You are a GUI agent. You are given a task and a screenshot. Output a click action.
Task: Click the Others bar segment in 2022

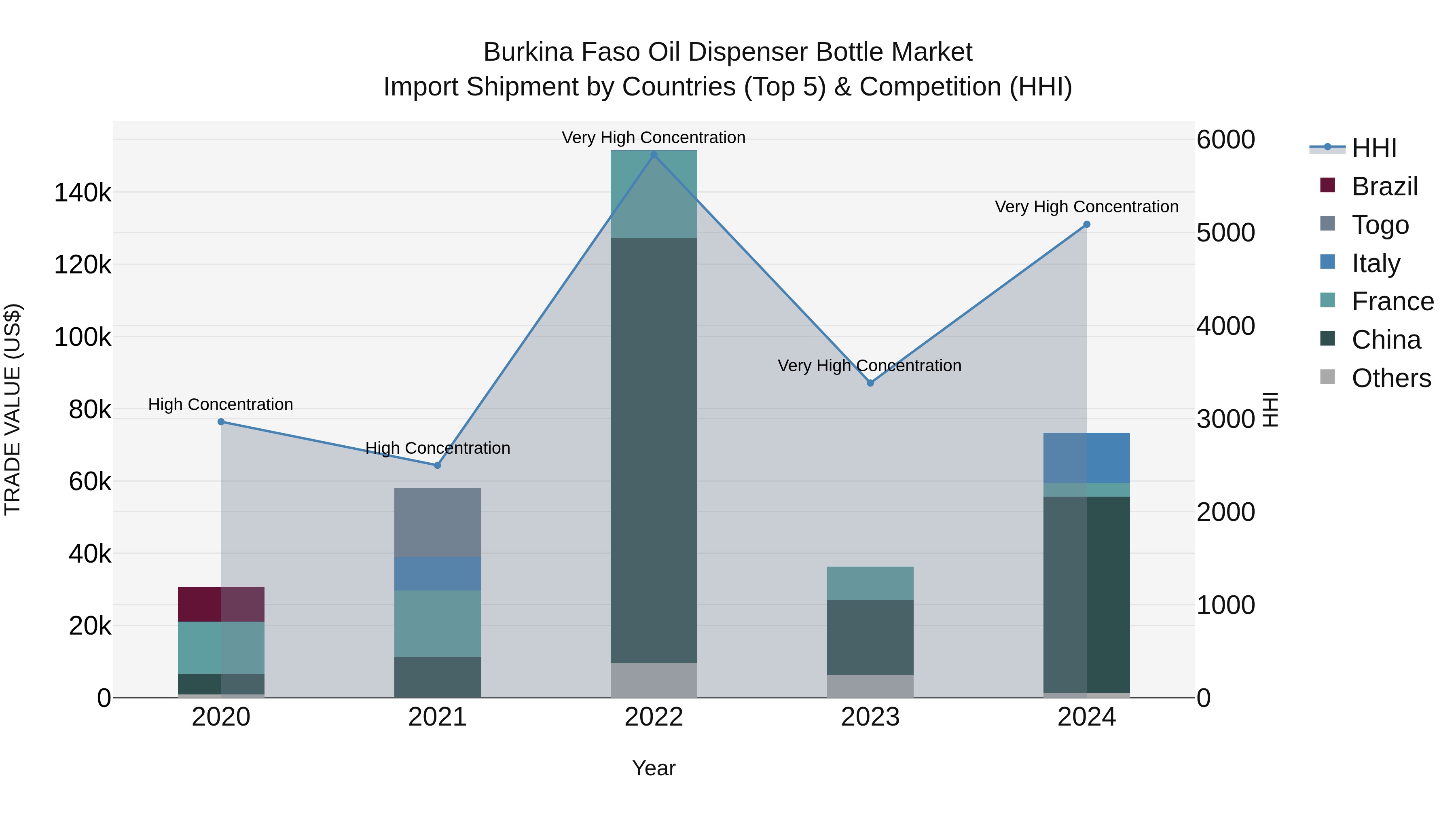click(654, 680)
